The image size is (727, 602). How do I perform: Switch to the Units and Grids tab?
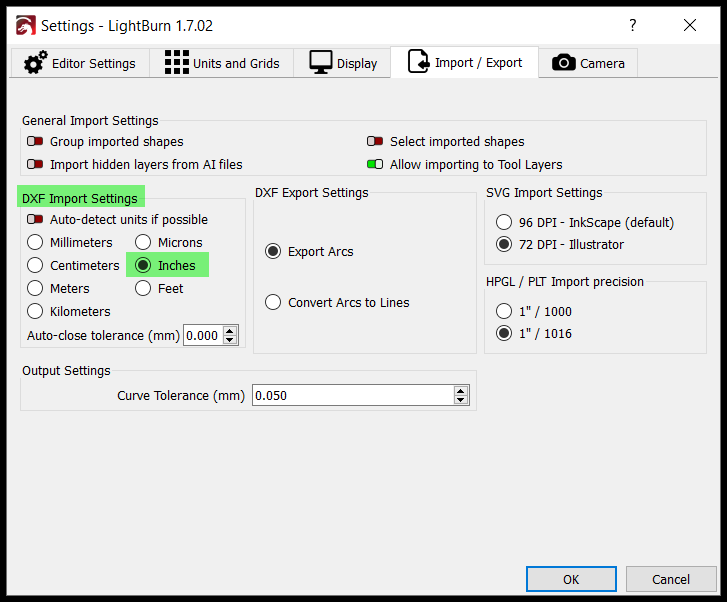222,63
